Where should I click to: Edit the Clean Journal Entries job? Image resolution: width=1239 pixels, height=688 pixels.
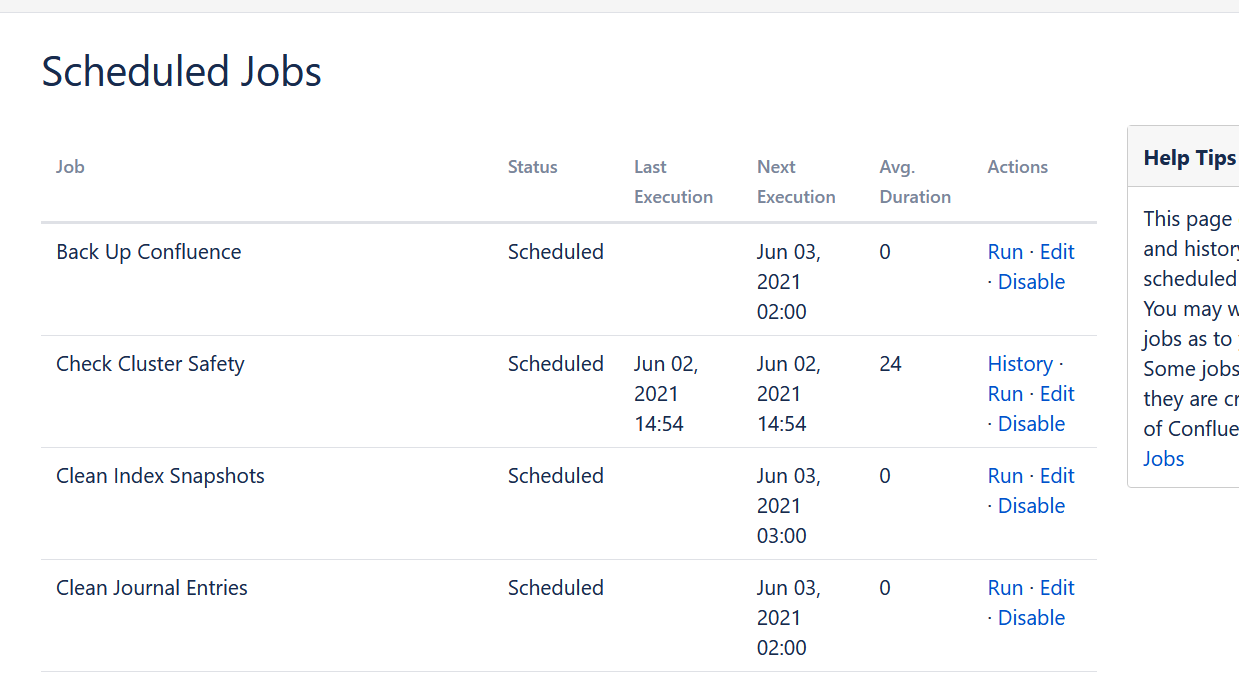tap(1057, 588)
